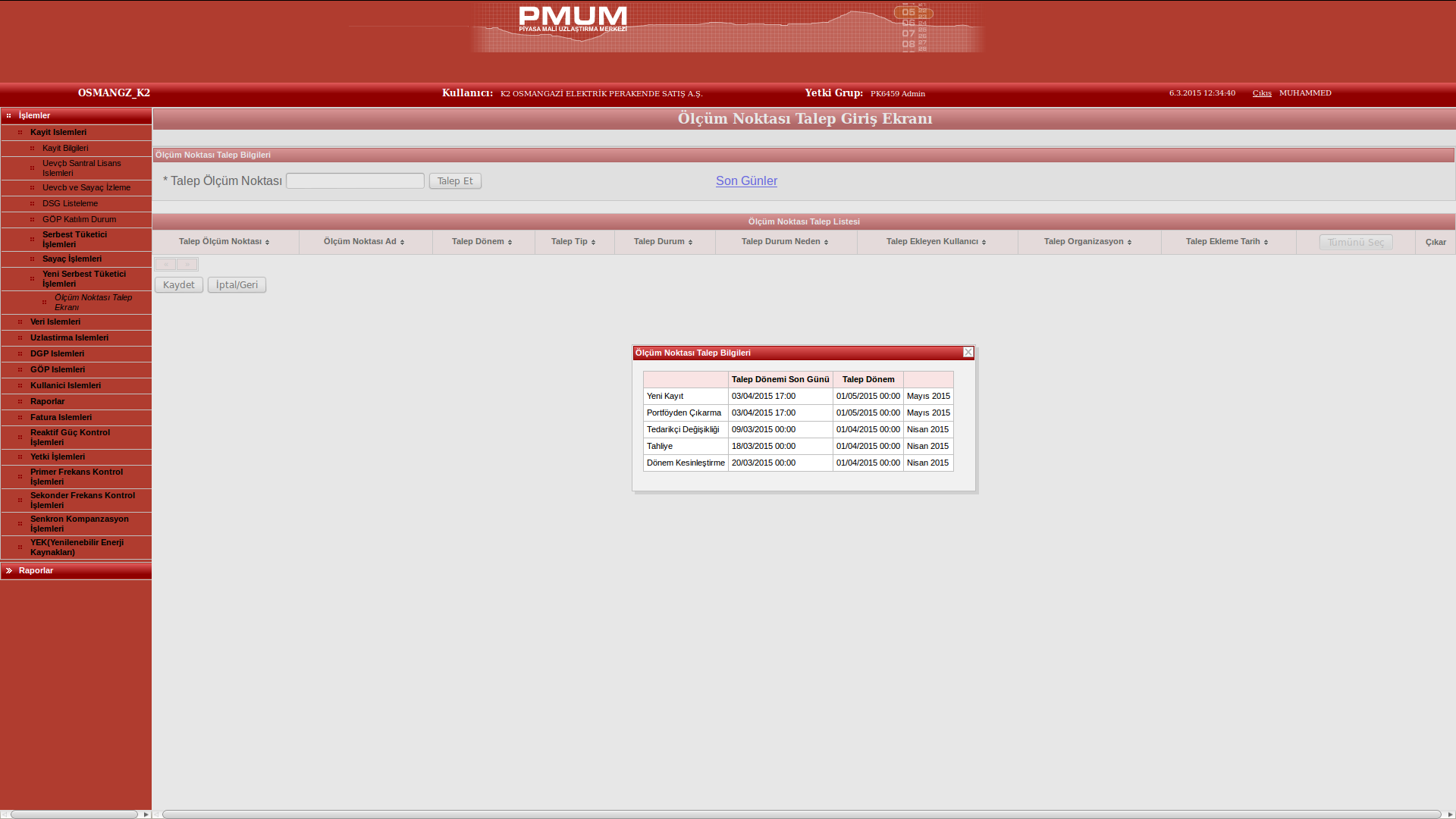Expand the bottom Raporlar section chevron
Image resolution: width=1456 pixels, height=819 pixels.
(9, 571)
